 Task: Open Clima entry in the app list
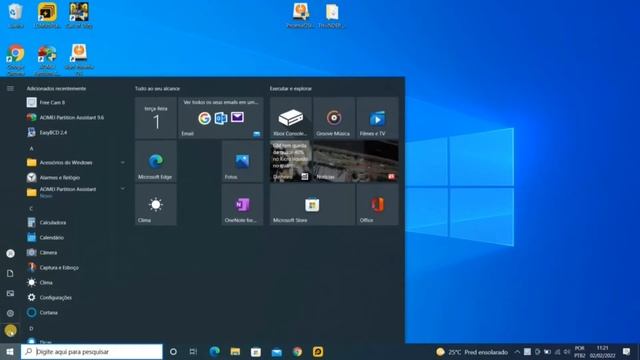click(x=76, y=282)
